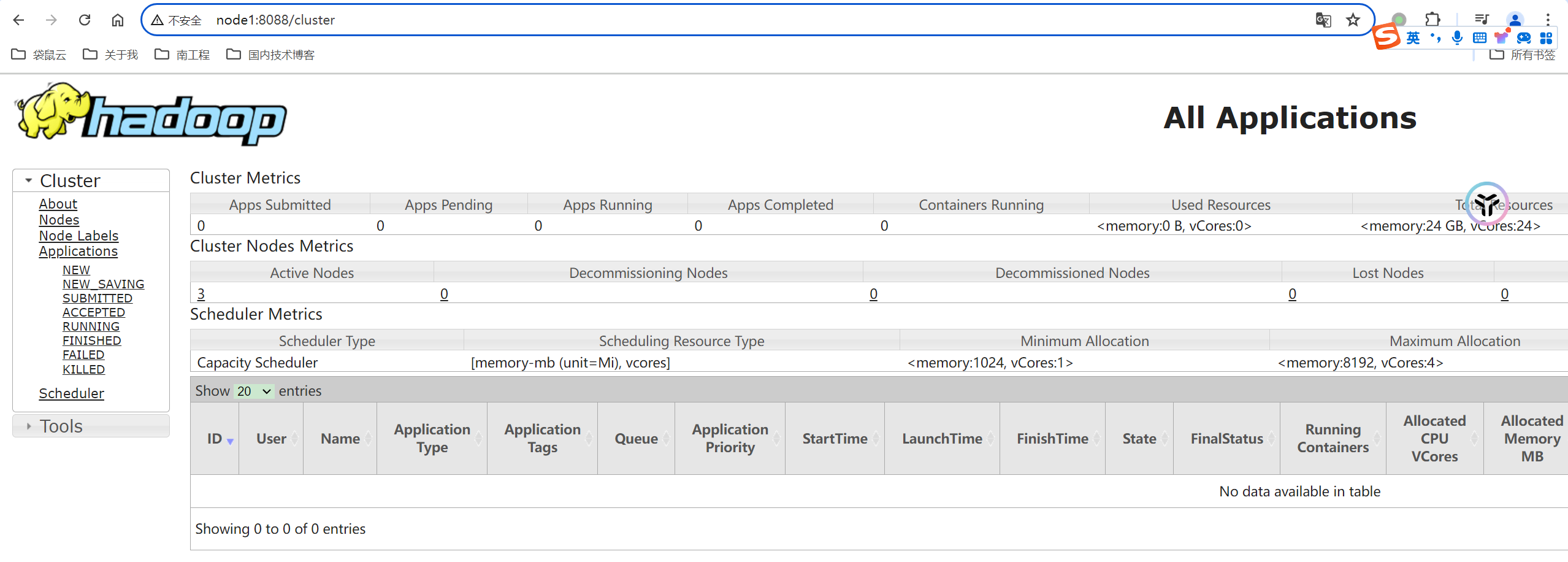Screen dimensions: 1568x562
Task: Open the Google Translate page icon
Action: 1323,20
